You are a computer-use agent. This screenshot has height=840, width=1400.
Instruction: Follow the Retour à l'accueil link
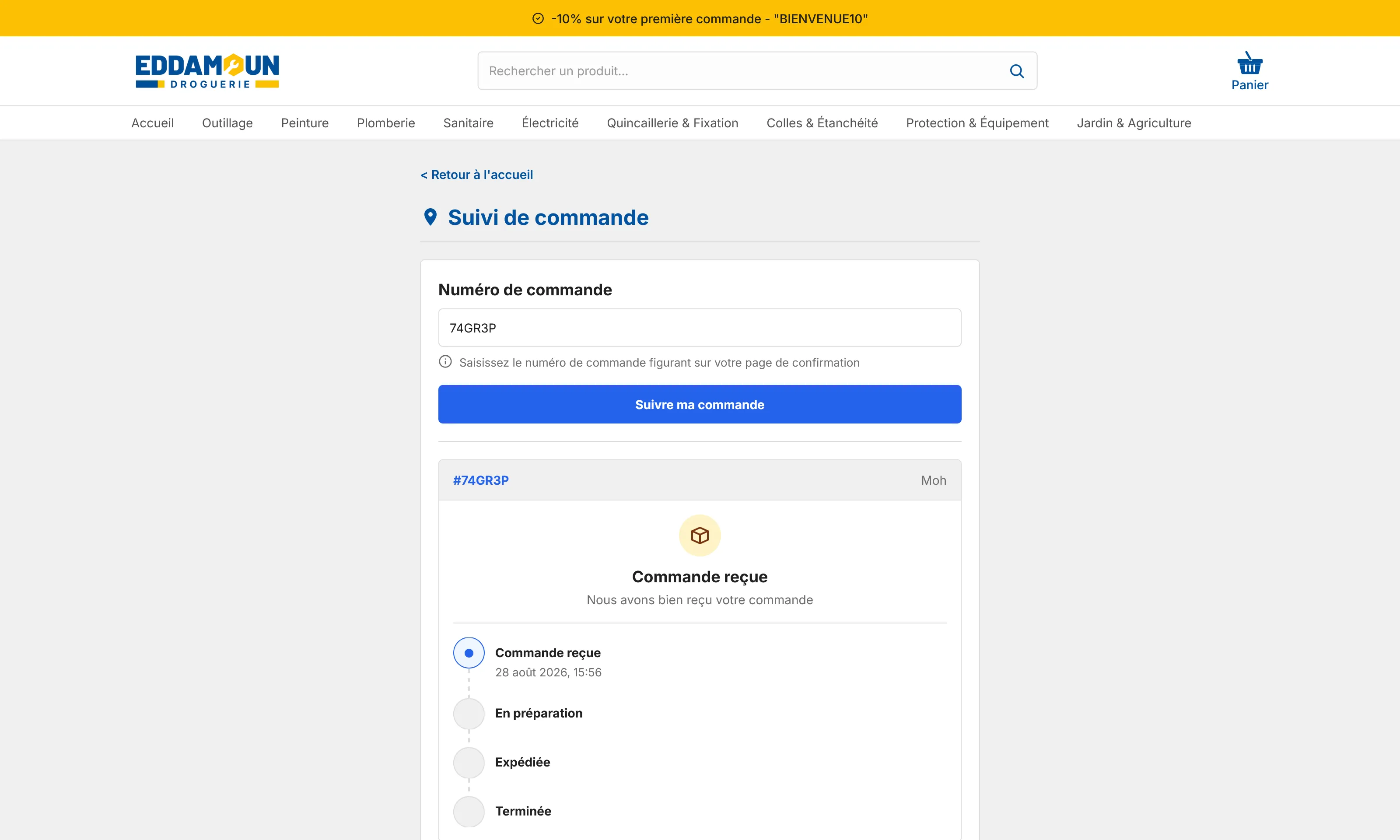[x=476, y=174]
